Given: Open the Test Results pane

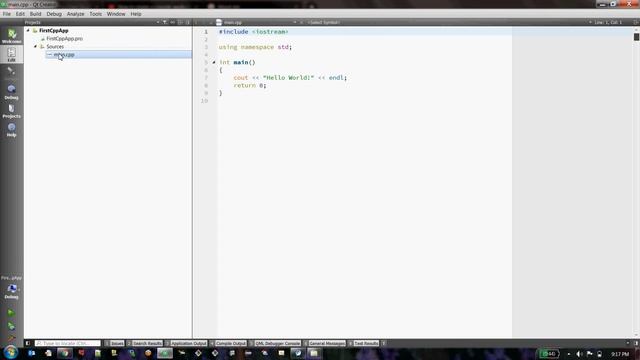Looking at the screenshot, I should (x=364, y=343).
